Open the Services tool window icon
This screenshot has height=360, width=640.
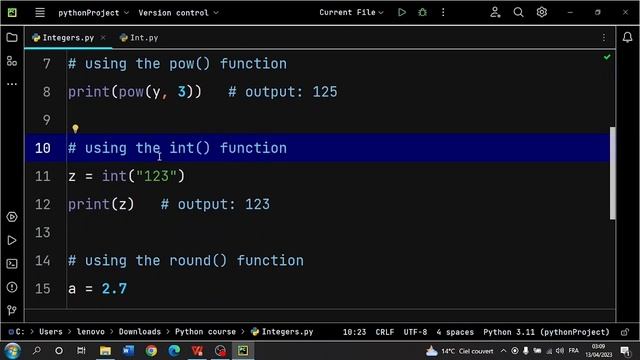tap(12, 217)
